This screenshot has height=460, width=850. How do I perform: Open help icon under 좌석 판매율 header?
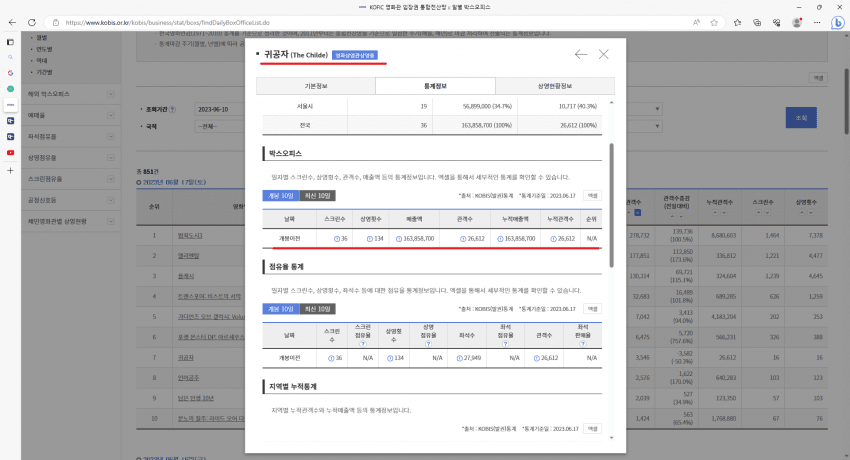click(x=583, y=344)
